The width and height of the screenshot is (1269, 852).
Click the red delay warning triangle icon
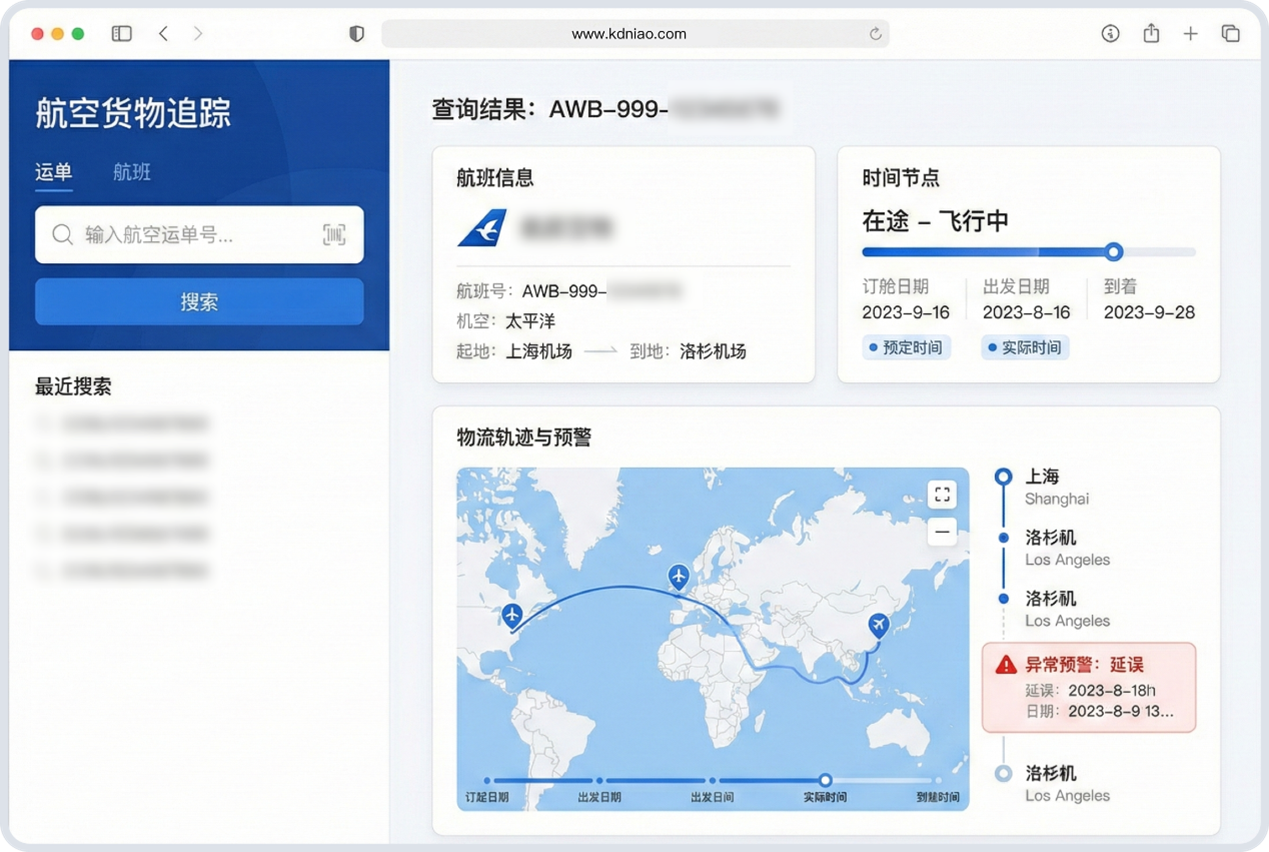(x=1006, y=665)
